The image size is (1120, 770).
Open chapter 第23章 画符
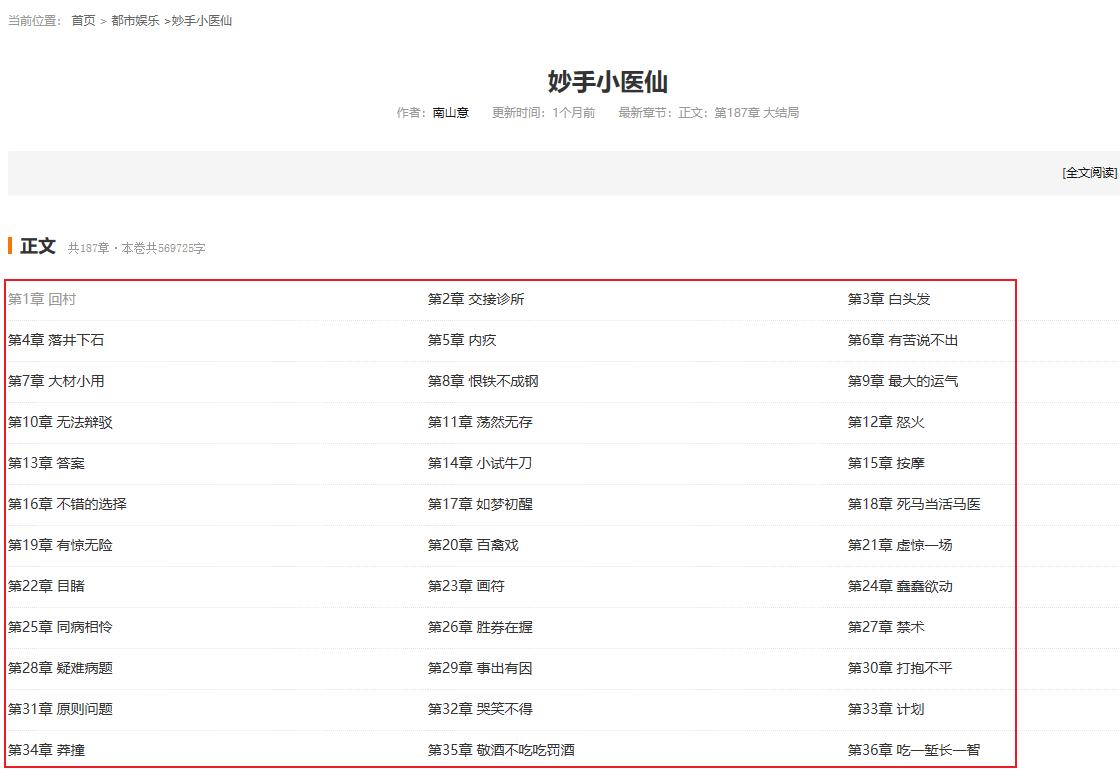(466, 586)
